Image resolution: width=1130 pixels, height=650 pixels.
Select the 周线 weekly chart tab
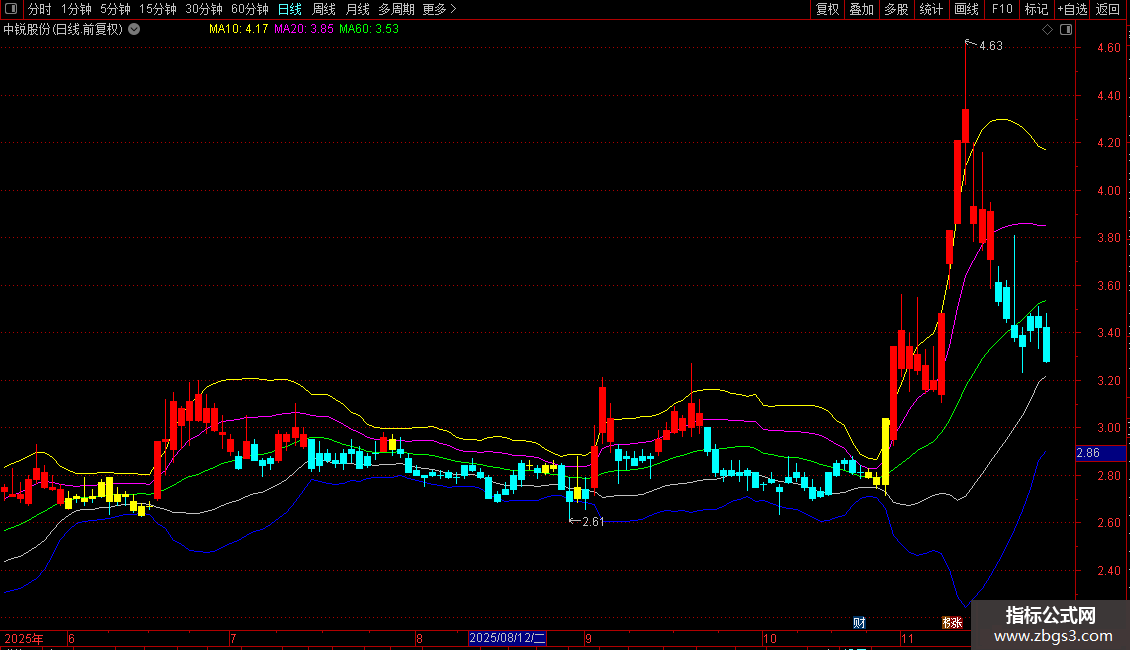coord(324,9)
